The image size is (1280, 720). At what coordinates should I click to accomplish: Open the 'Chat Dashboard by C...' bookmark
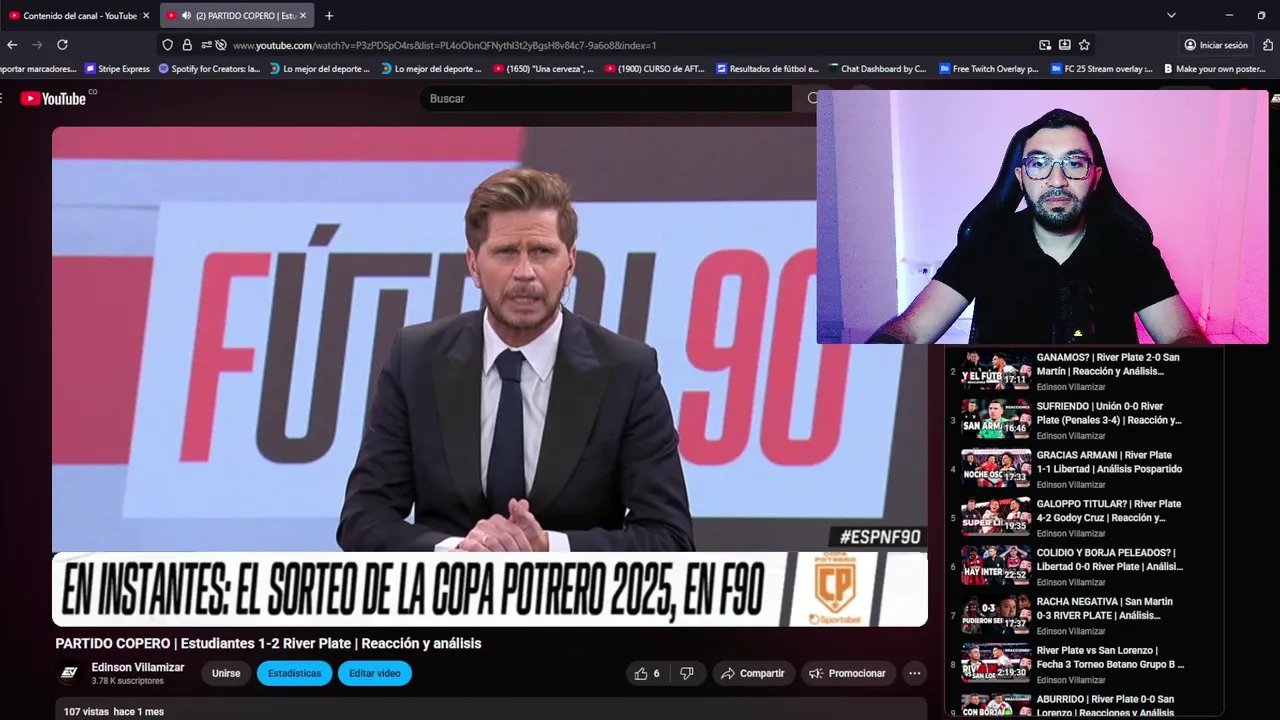[877, 69]
